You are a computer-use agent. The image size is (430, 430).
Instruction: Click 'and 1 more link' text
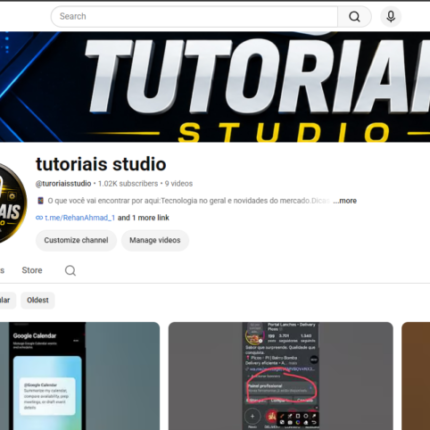coord(143,218)
